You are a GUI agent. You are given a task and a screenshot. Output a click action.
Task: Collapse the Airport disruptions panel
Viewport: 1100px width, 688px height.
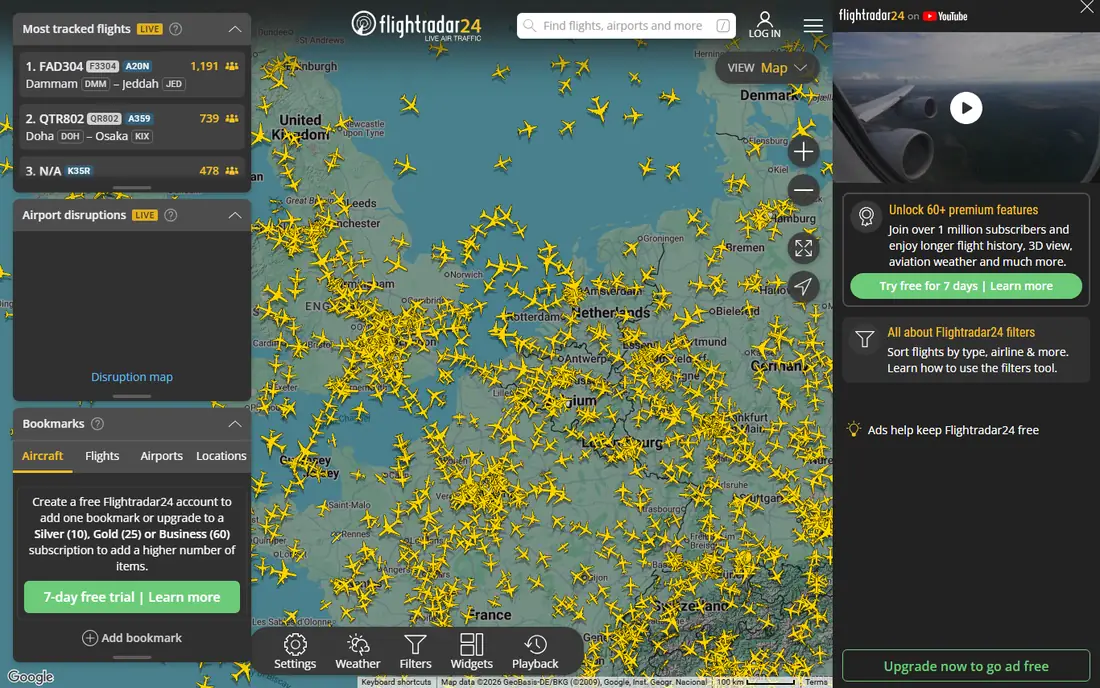235,215
